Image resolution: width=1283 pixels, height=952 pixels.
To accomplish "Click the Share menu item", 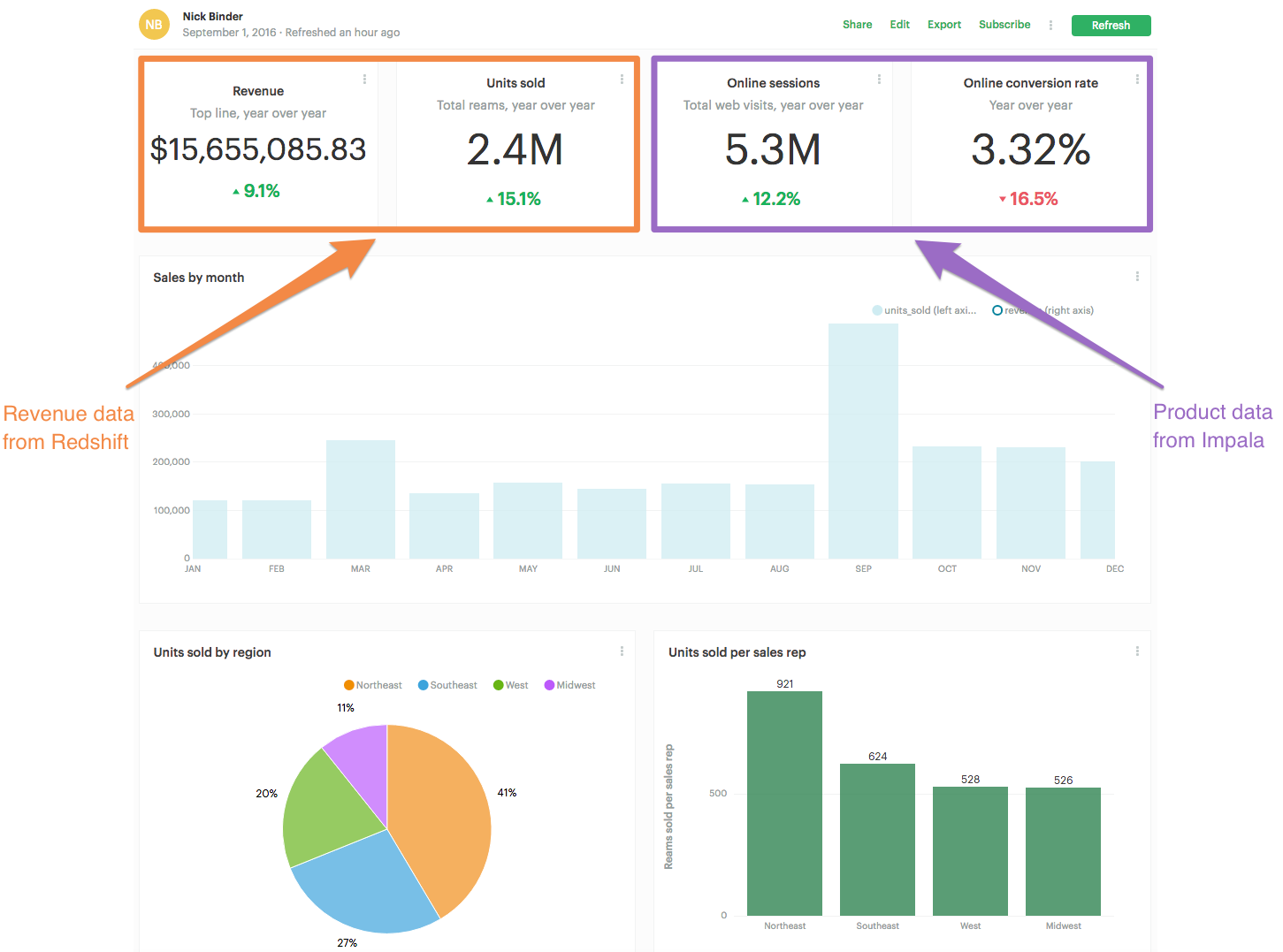I will coord(857,25).
